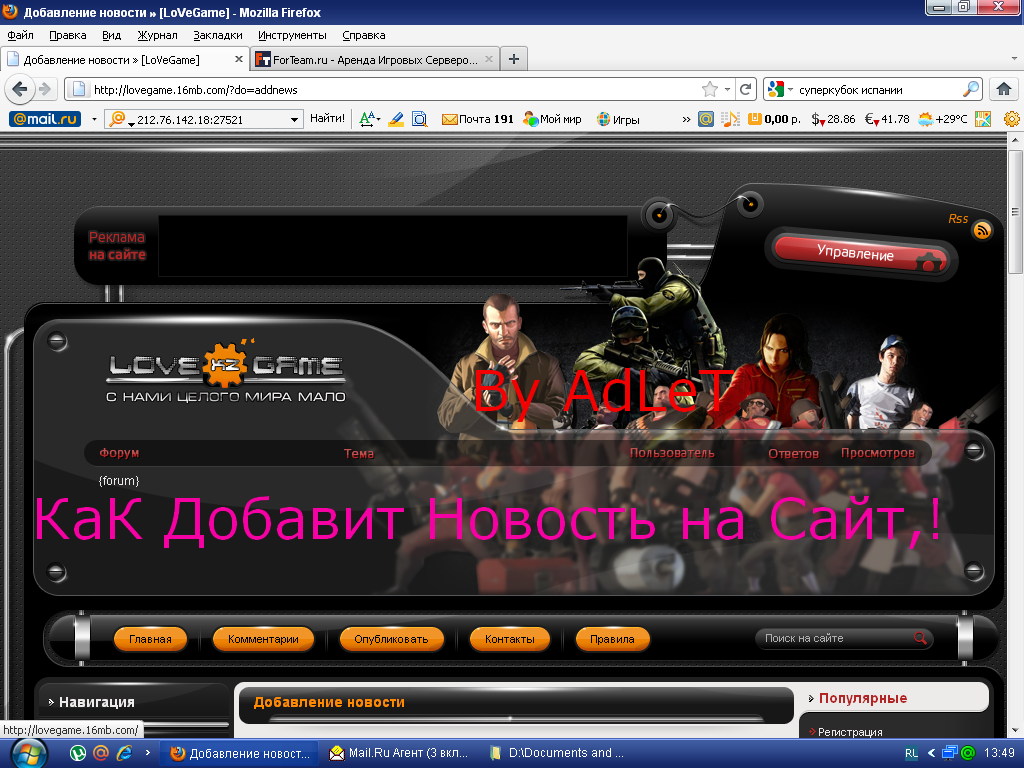Click the dollar rate 28.86
This screenshot has height=768, width=1024.
(833, 119)
